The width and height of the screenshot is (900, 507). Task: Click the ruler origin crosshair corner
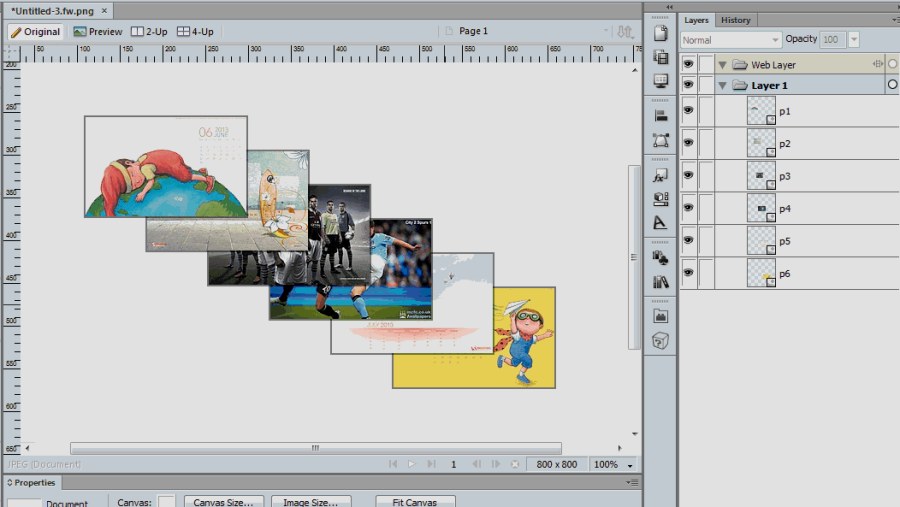pyautogui.click(x=11, y=53)
